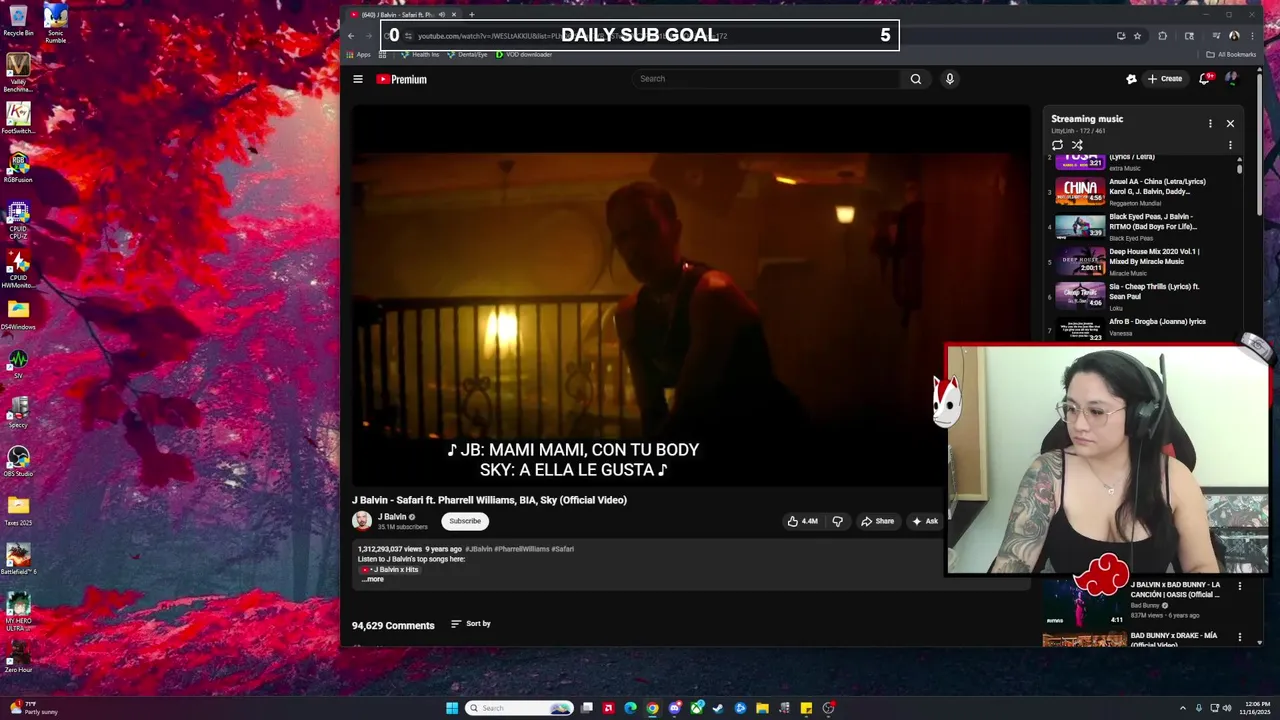Open options for Bad Bunny x Drake MÍA video
Image resolution: width=1280 pixels, height=720 pixels.
(x=1240, y=637)
